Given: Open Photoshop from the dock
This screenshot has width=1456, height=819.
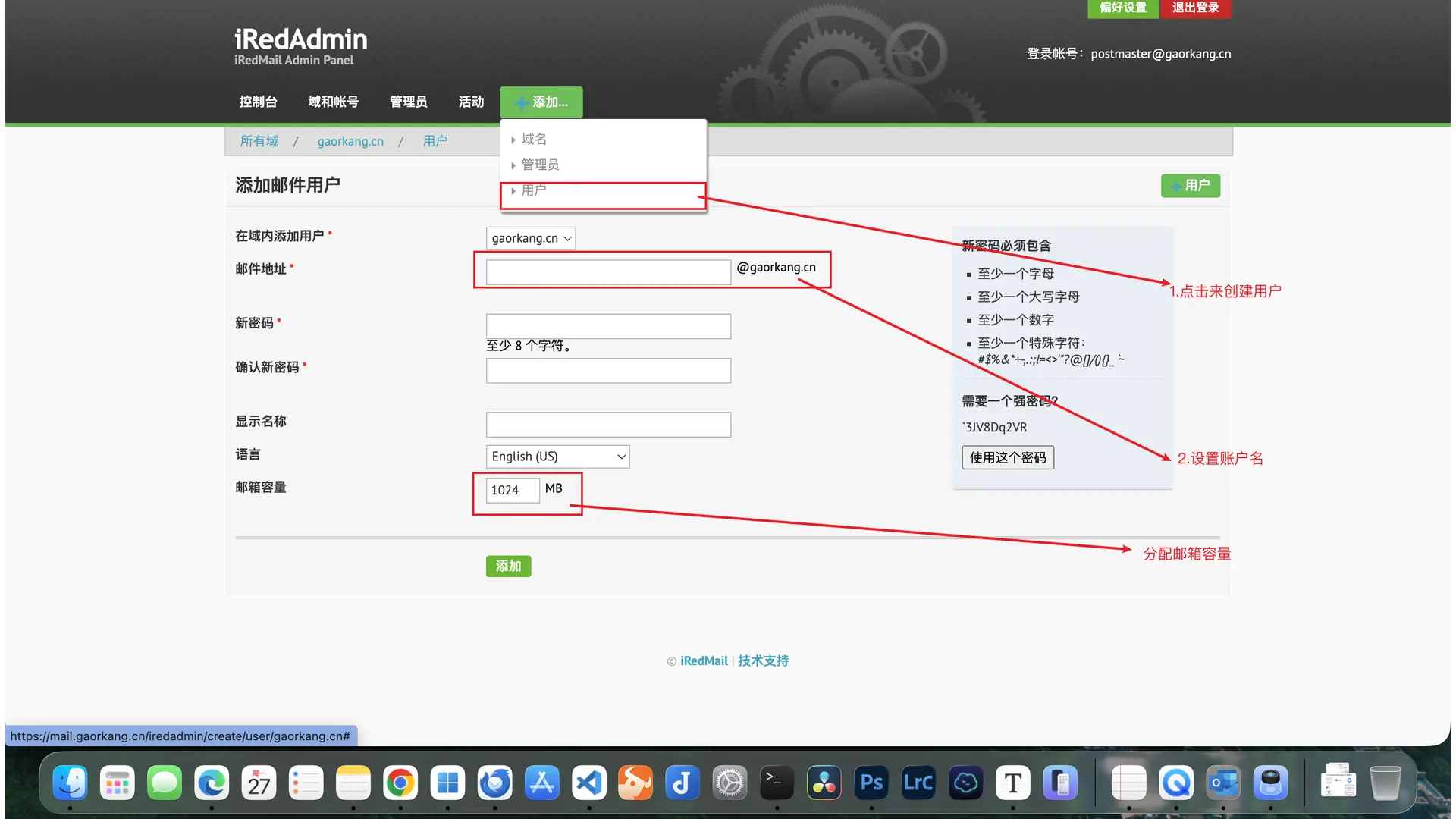Looking at the screenshot, I should (x=871, y=783).
